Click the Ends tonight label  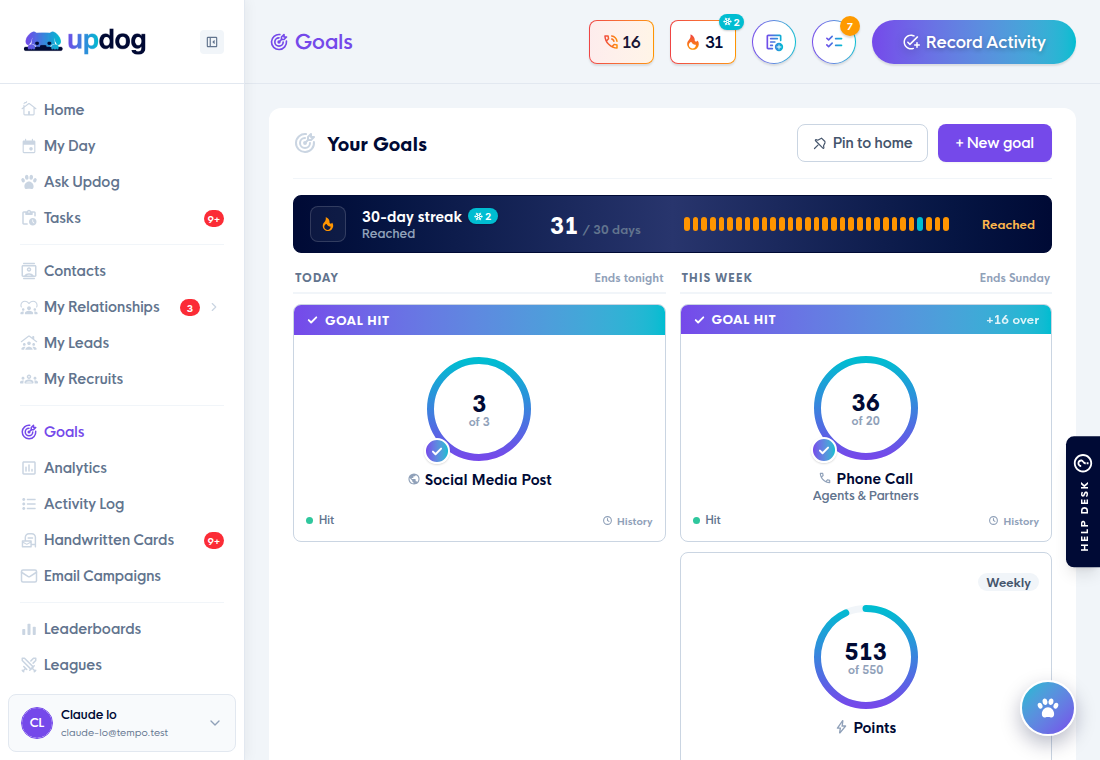(629, 278)
